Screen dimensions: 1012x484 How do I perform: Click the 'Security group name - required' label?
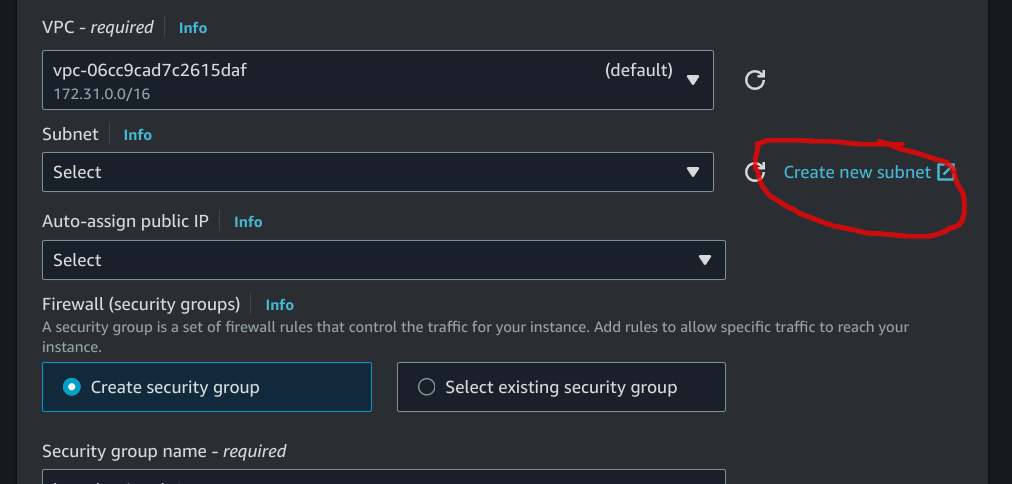pos(164,451)
